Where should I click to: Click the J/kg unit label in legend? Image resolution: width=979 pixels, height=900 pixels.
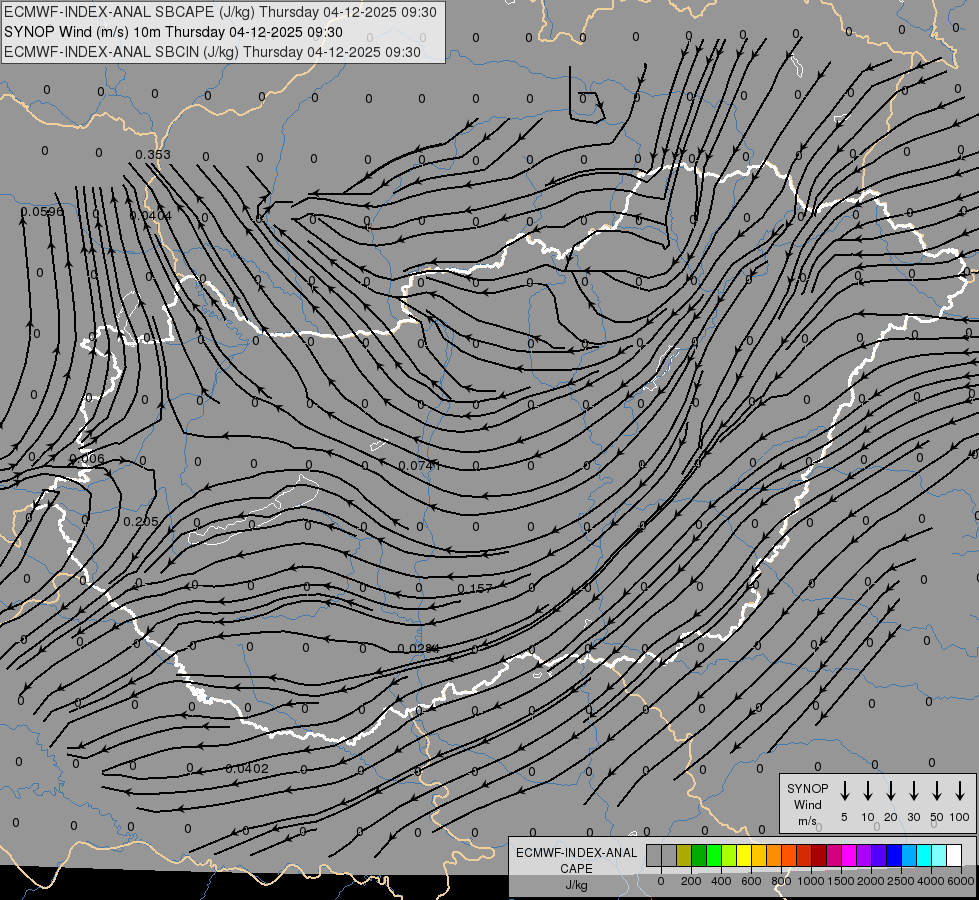(x=576, y=885)
